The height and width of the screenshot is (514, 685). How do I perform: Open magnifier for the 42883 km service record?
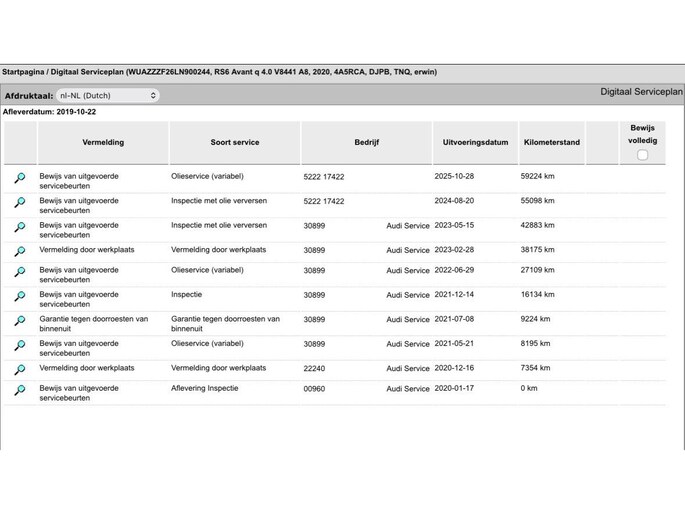tap(19, 228)
